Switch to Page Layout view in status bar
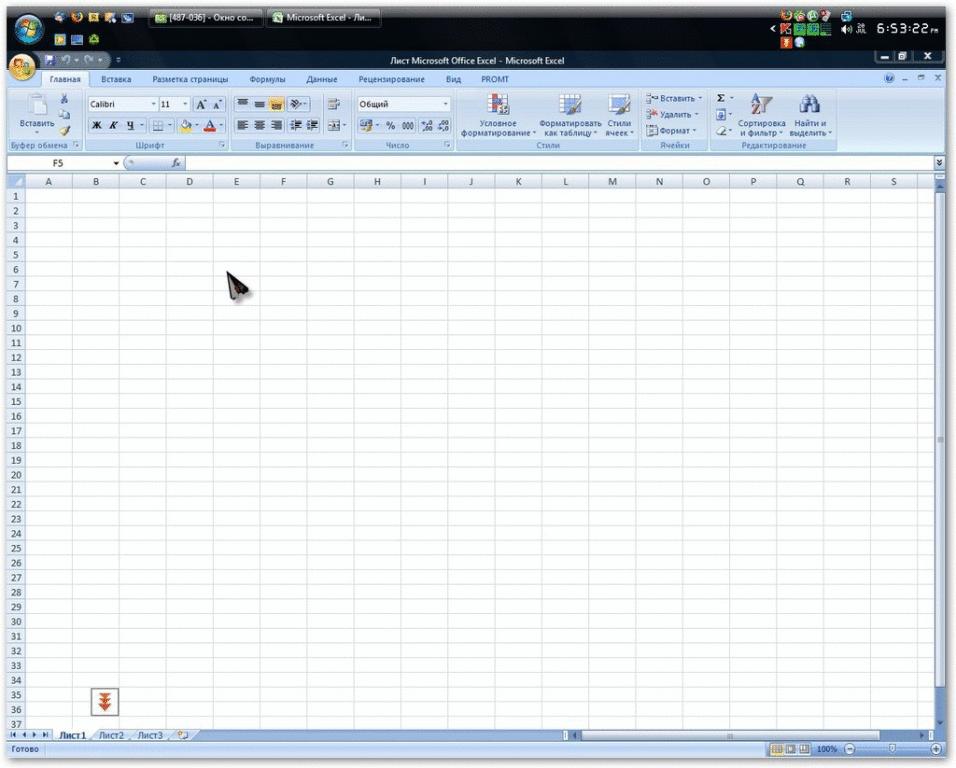 (x=791, y=749)
